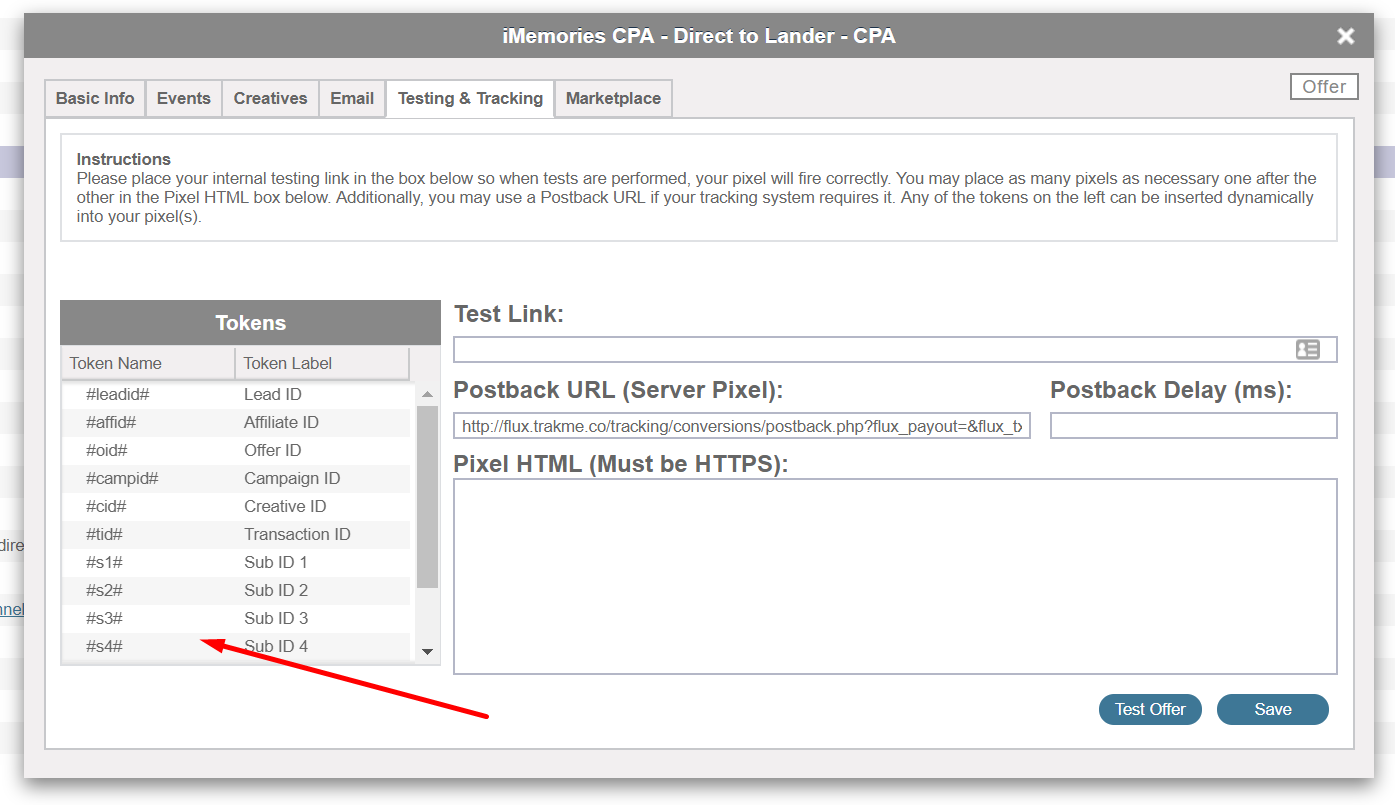The image size is (1395, 805).
Task: Click the Tokens panel header
Action: click(250, 323)
